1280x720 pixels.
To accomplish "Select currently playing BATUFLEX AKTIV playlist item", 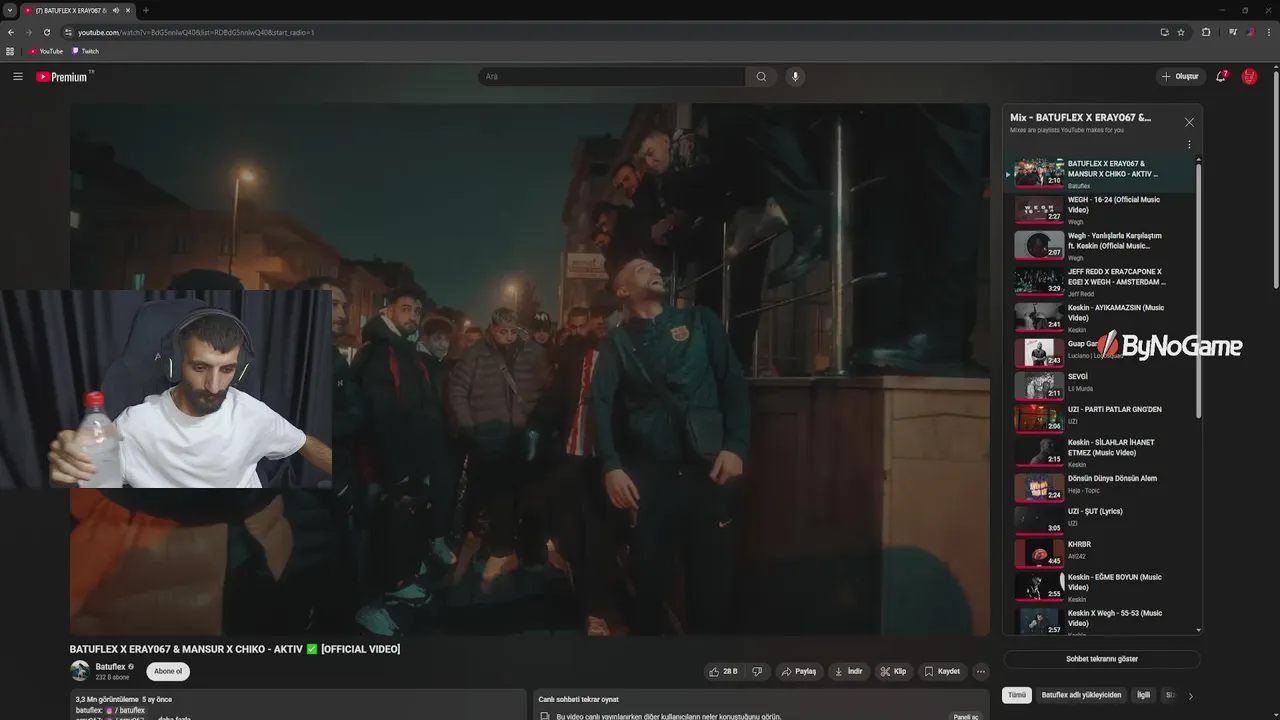I will [x=1100, y=174].
